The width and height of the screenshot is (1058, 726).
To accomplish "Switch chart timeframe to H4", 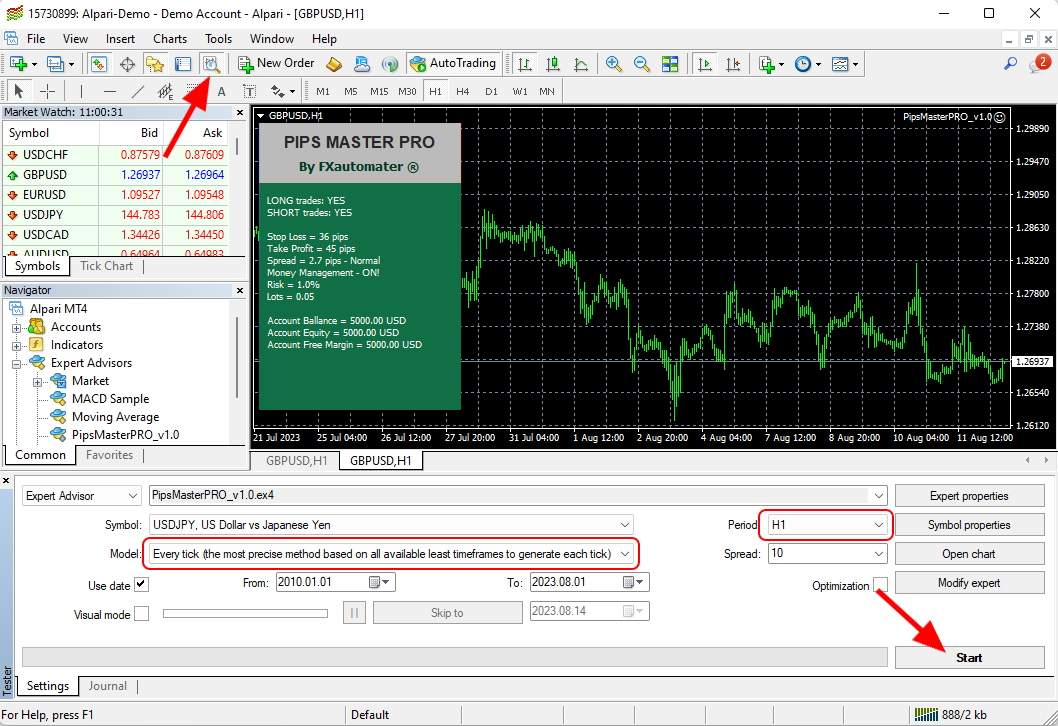I will 462,91.
